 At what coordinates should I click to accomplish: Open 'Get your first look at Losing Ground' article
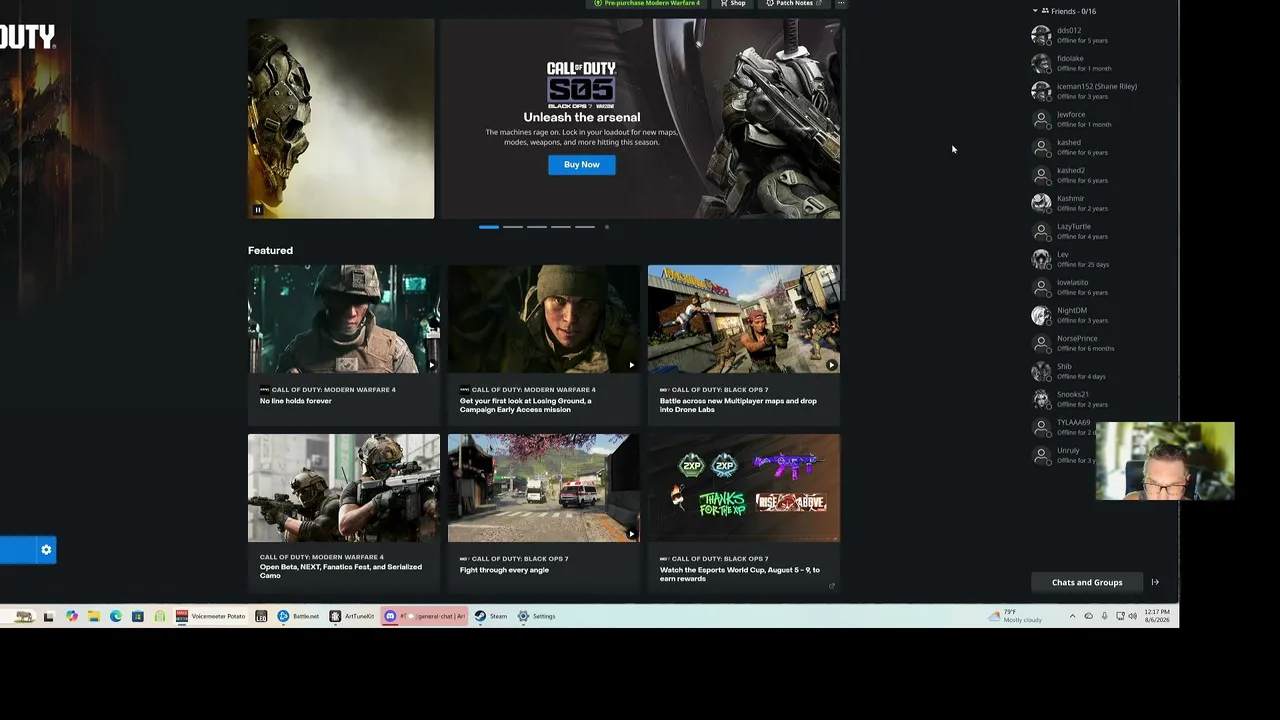[x=525, y=405]
